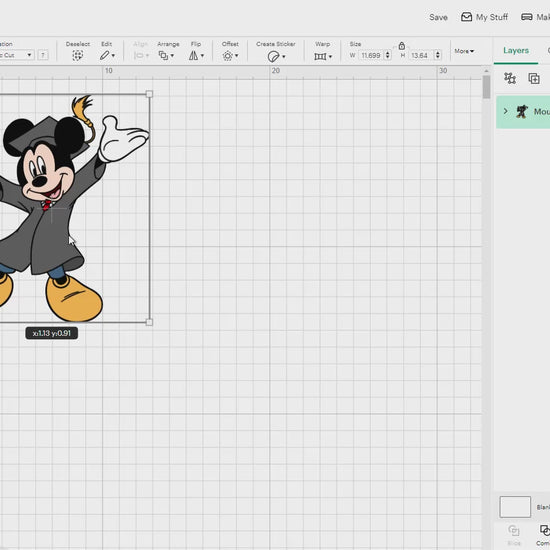
Task: Click the height size input field
Action: click(421, 55)
